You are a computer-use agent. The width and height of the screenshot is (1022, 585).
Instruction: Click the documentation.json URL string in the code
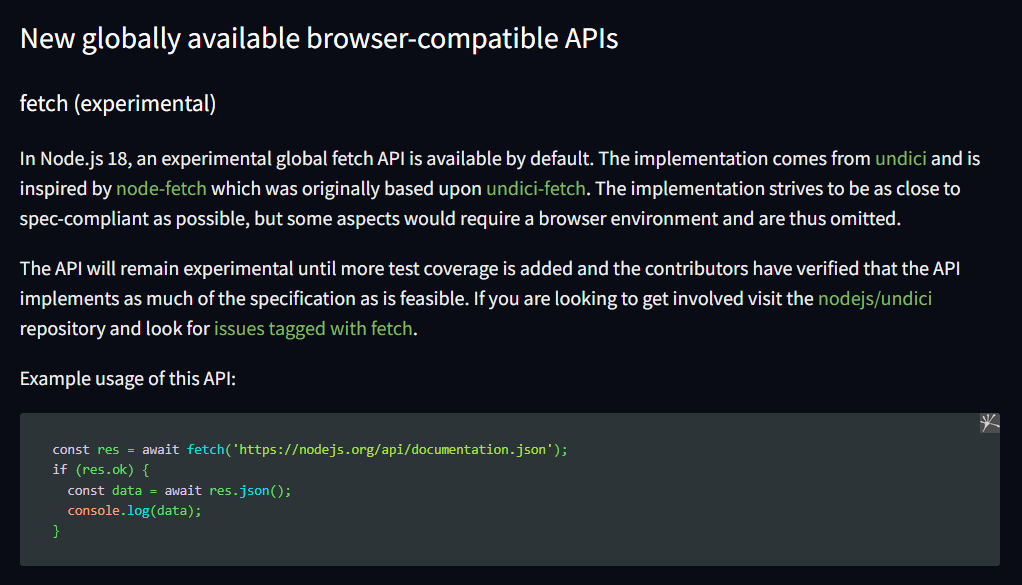coord(393,450)
